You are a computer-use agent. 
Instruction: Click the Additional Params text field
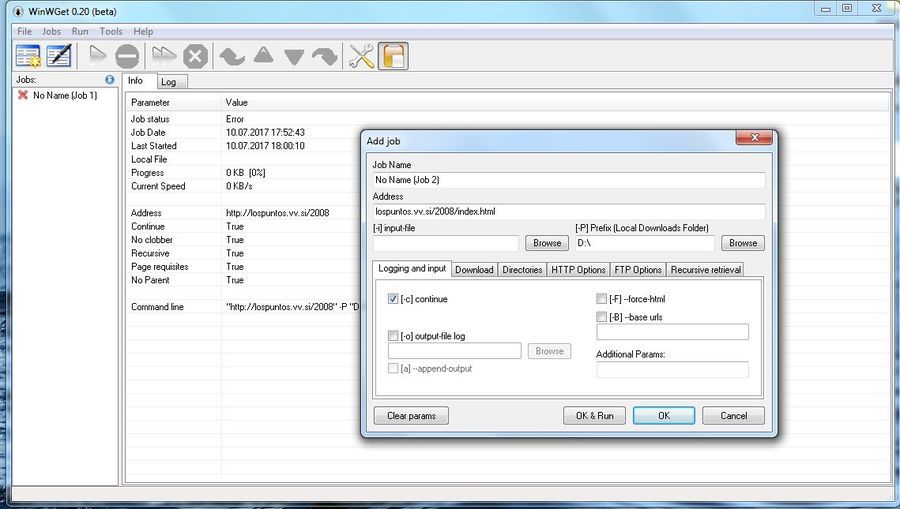click(673, 370)
